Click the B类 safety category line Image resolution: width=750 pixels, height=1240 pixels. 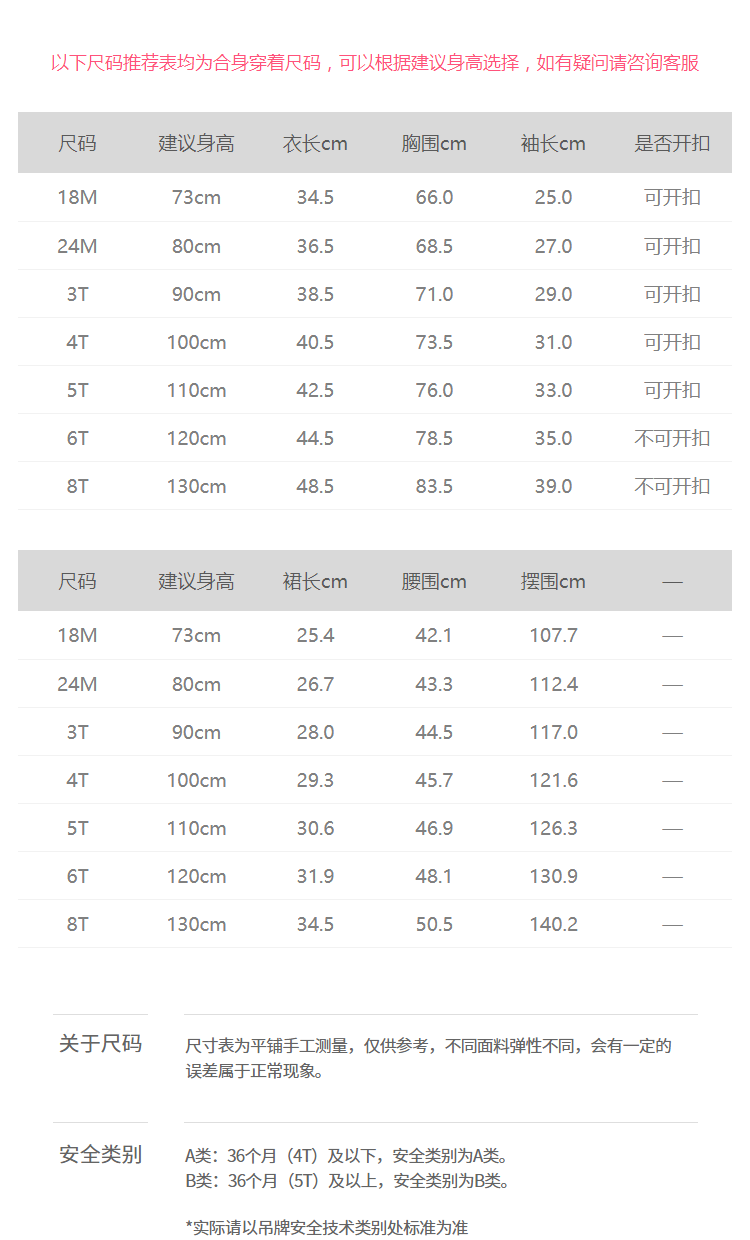pos(347,1181)
